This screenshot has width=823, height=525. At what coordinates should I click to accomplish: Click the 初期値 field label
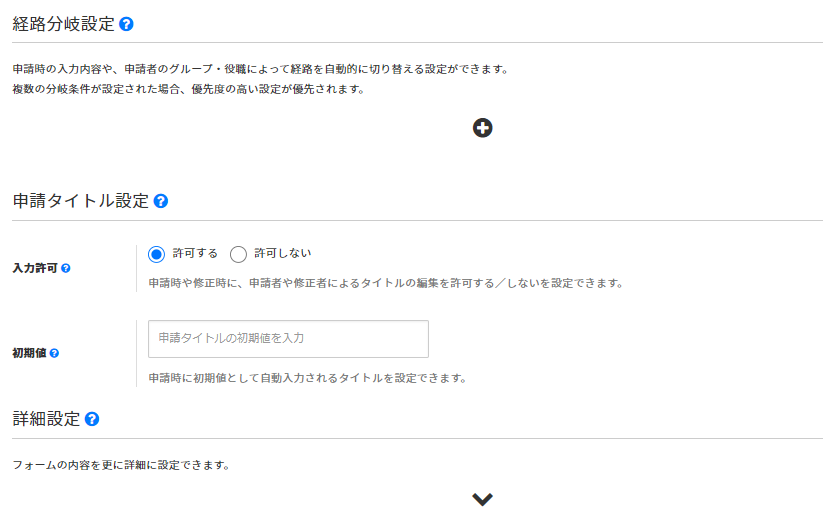(29, 353)
